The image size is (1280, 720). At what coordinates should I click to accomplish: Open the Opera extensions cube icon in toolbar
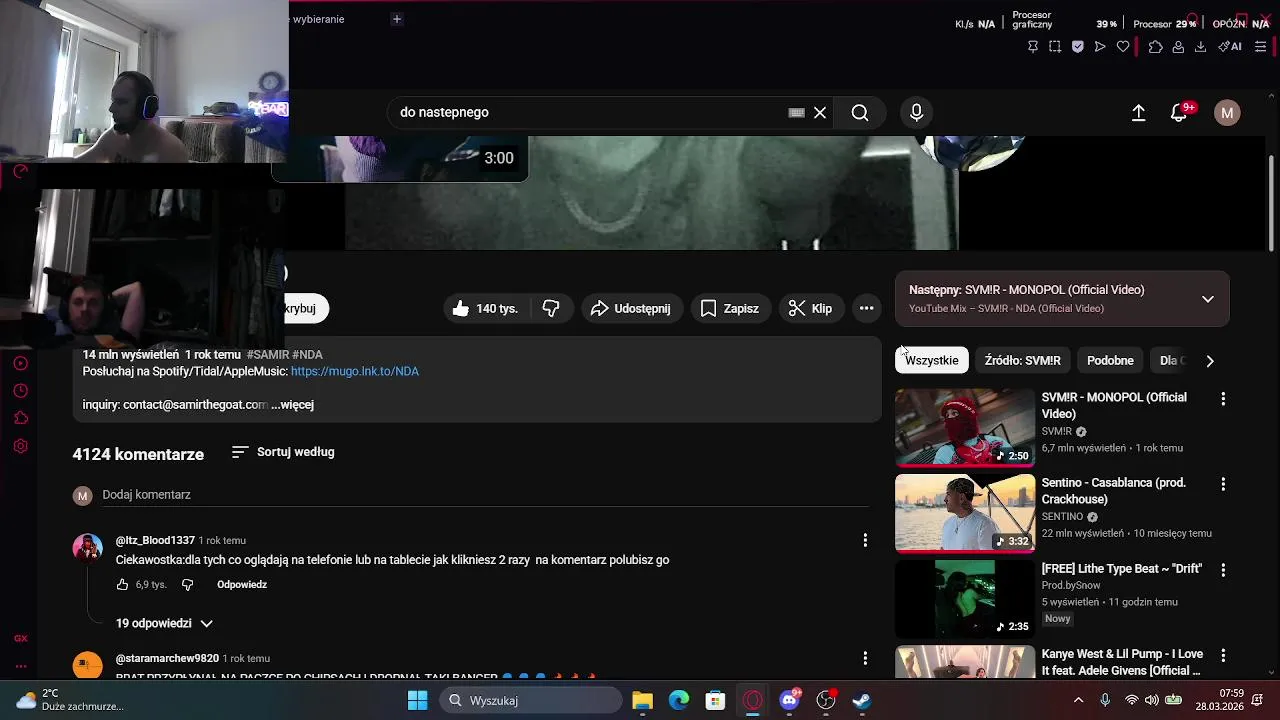(1155, 46)
